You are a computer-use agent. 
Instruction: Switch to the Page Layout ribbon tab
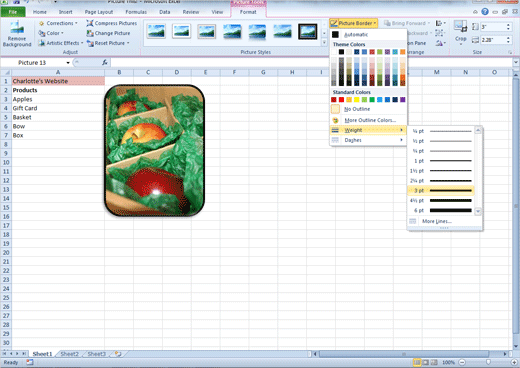(x=99, y=12)
